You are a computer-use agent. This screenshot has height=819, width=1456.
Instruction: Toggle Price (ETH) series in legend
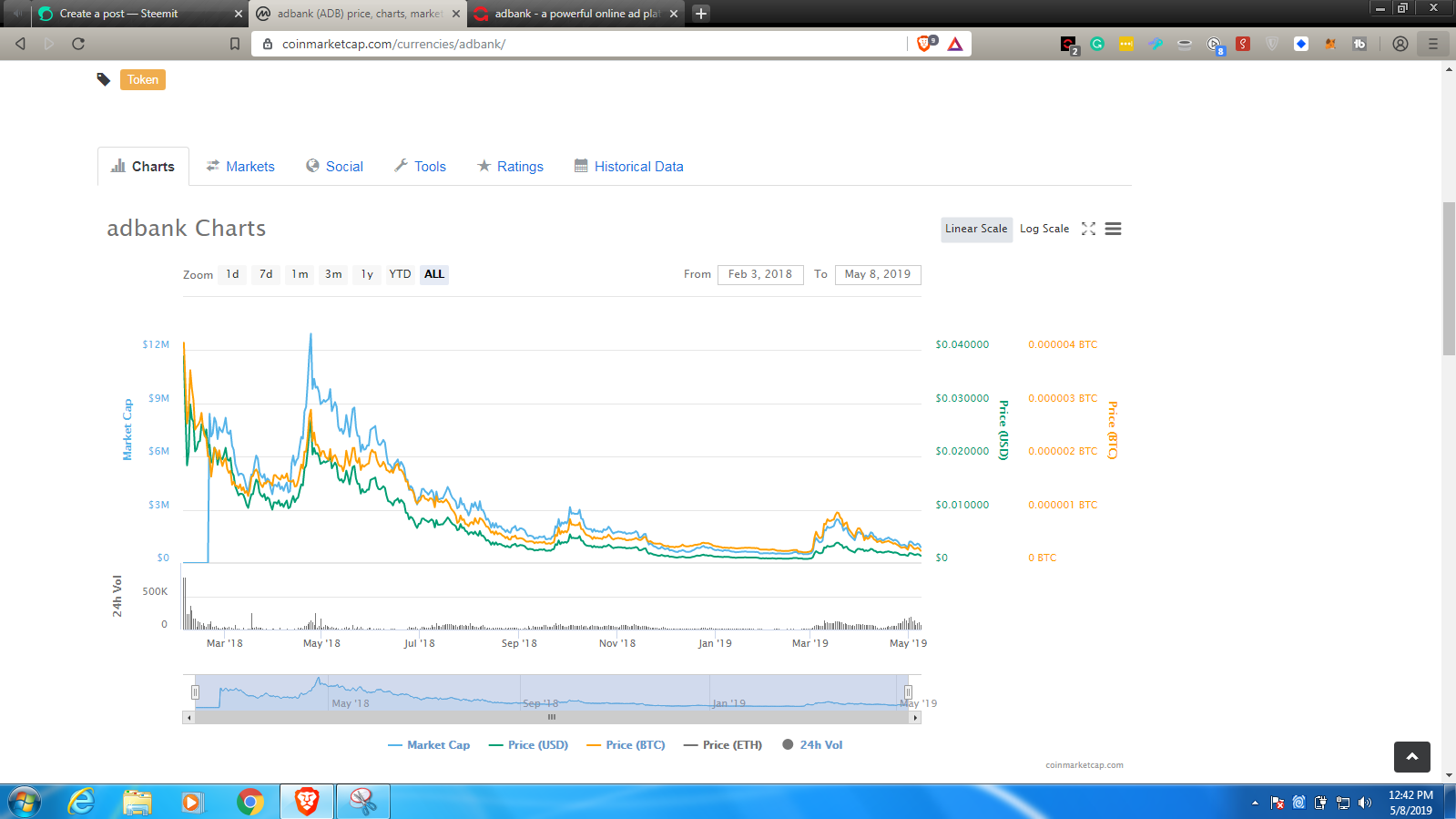(x=723, y=745)
